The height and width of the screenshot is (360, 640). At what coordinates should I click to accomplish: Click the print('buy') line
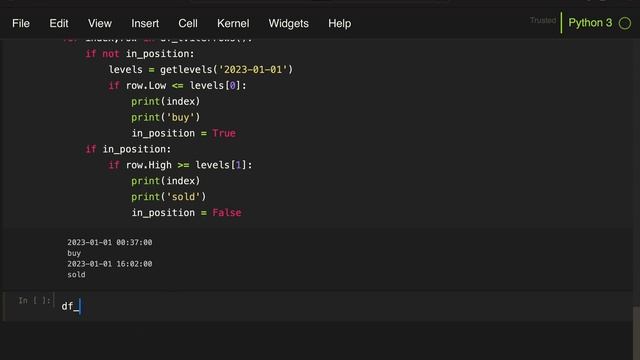coord(165,118)
